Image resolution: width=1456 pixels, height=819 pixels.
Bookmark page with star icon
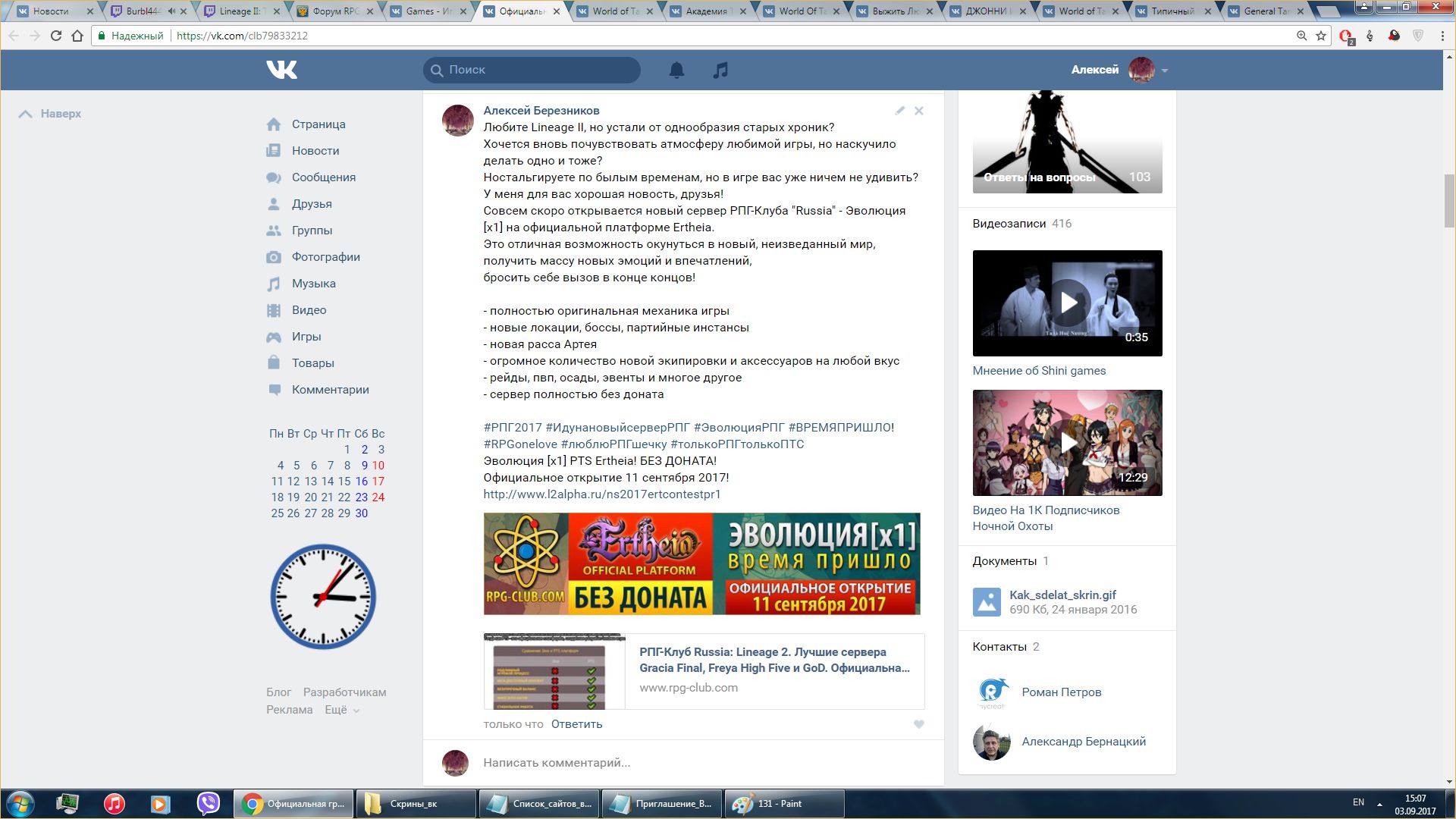1321,36
